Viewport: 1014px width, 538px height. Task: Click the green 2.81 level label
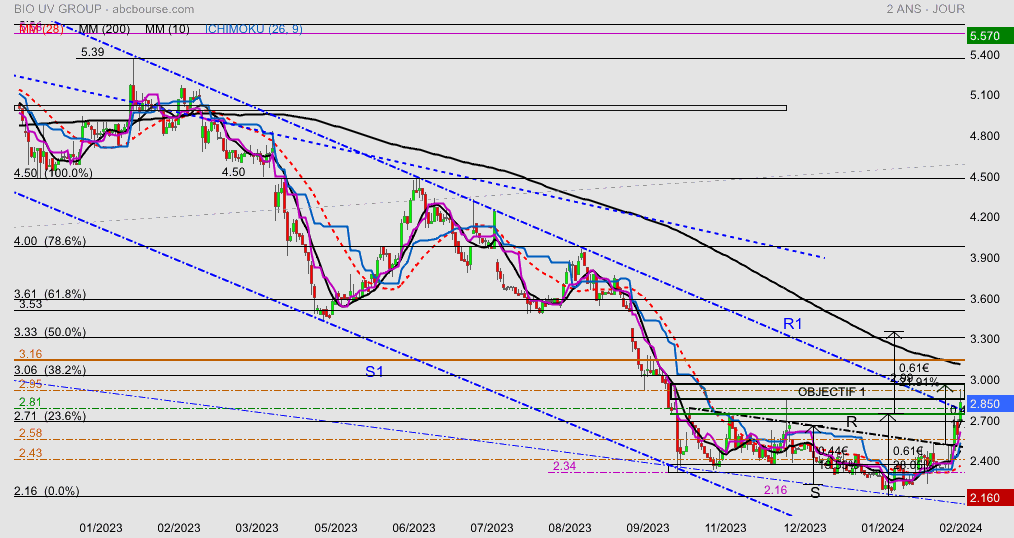pyautogui.click(x=30, y=402)
